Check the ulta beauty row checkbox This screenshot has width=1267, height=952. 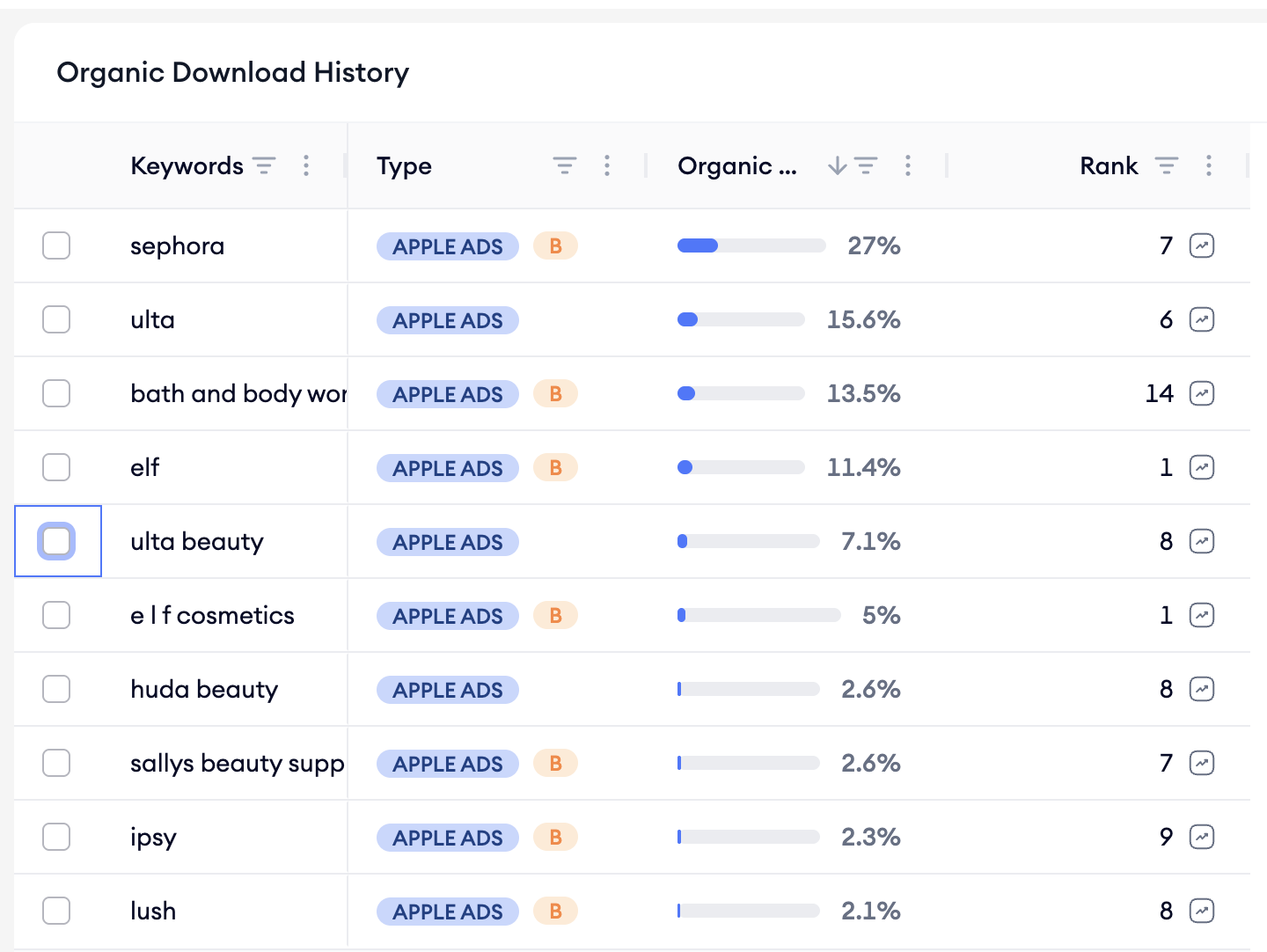[x=56, y=541]
